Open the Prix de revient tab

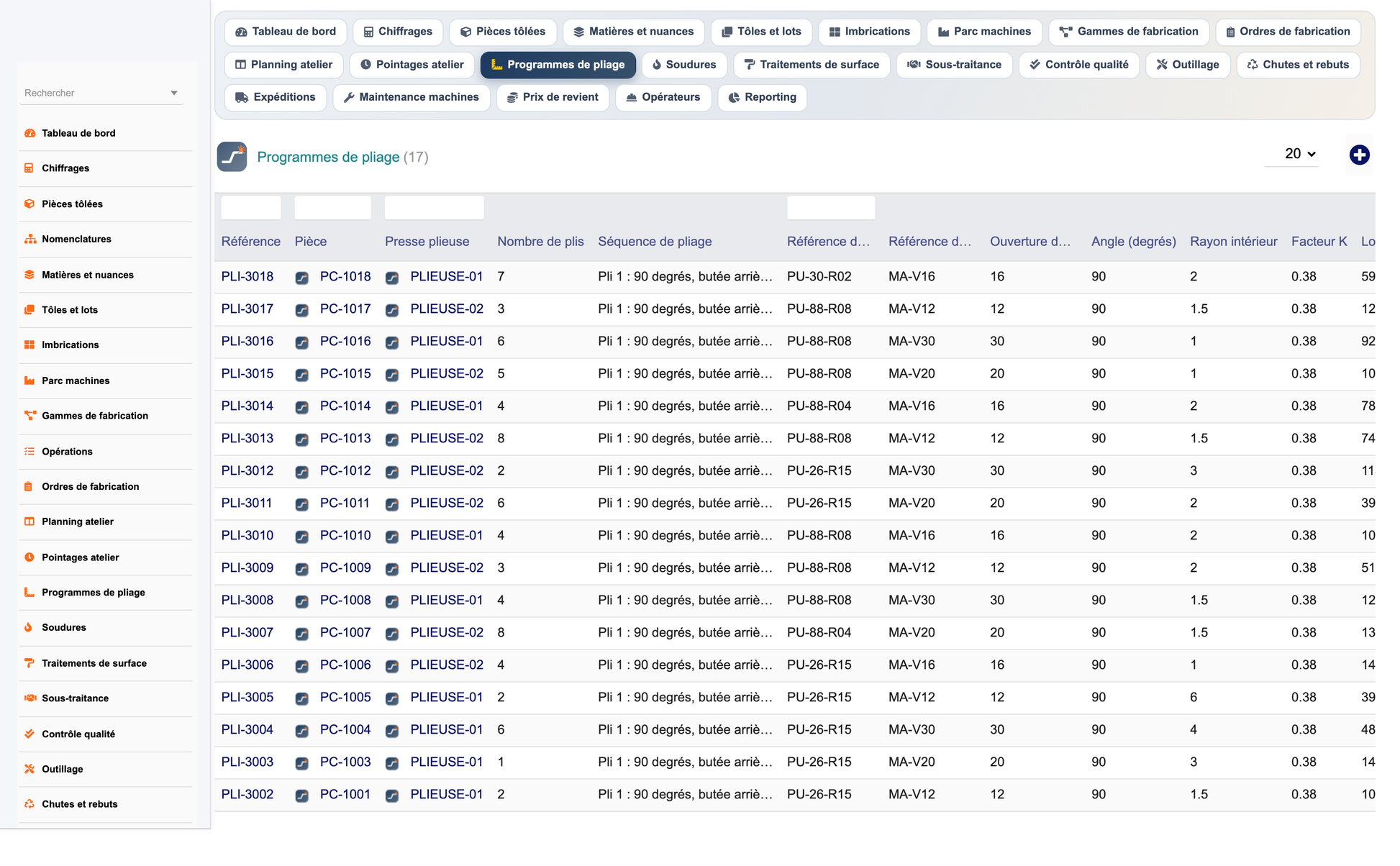click(x=553, y=97)
